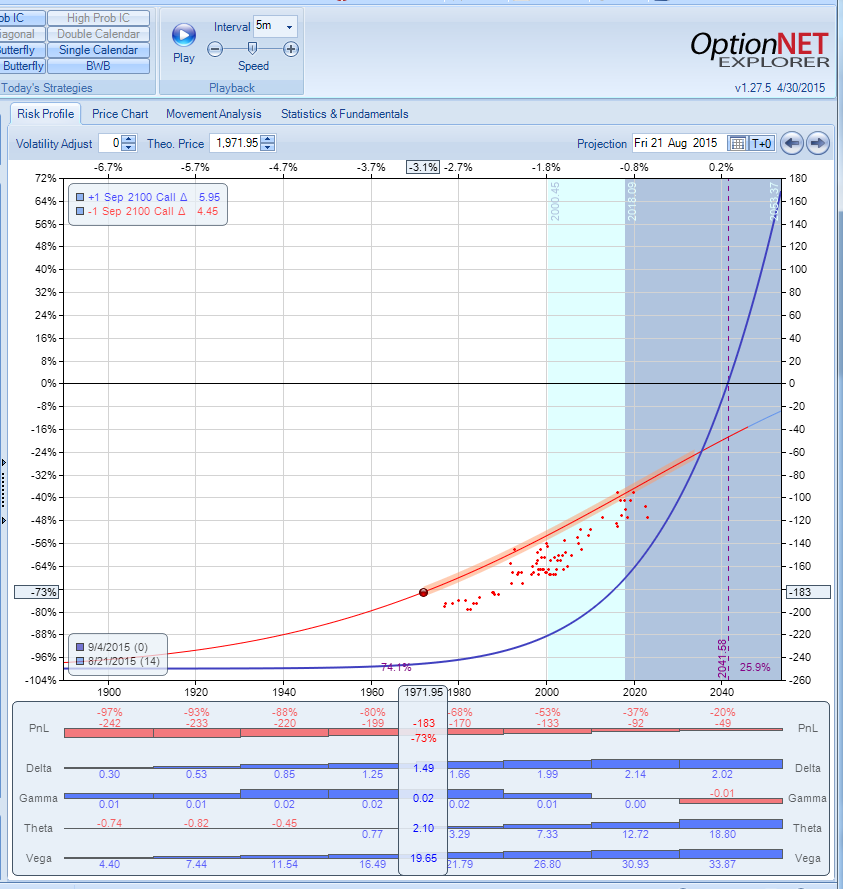
Task: Click the -183 right axis marker
Action: pos(808,592)
